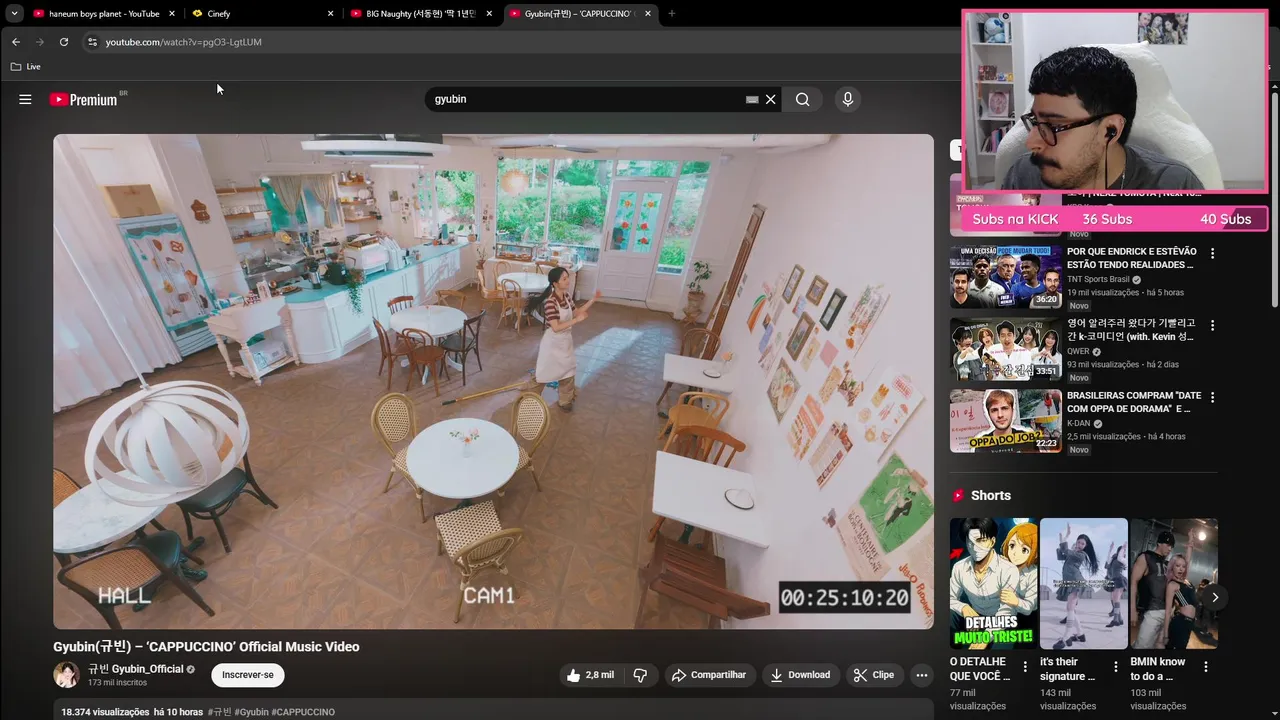Open options menu for K-DAN video

pyautogui.click(x=1212, y=397)
